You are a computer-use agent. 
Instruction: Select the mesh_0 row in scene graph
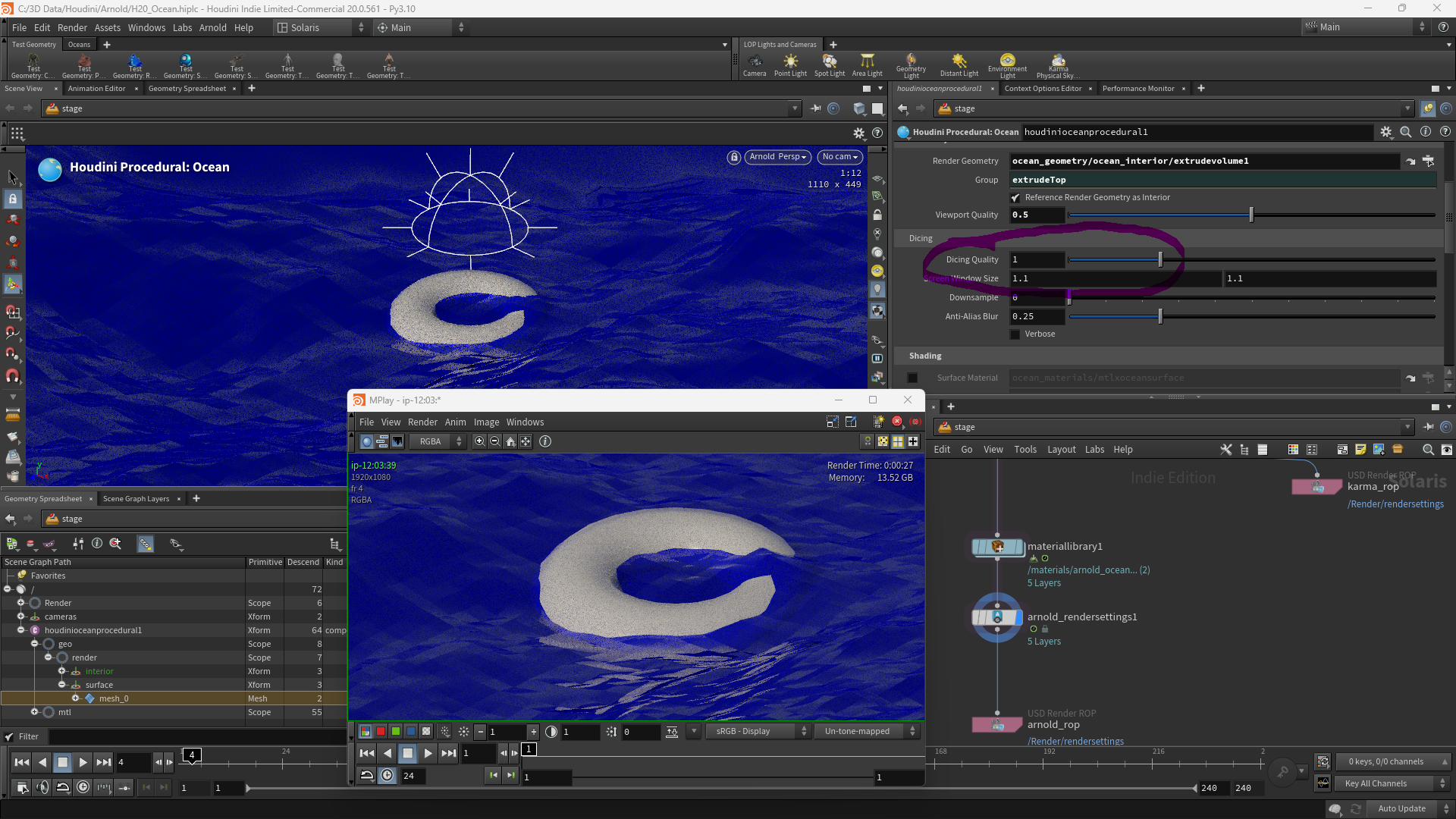(174, 698)
